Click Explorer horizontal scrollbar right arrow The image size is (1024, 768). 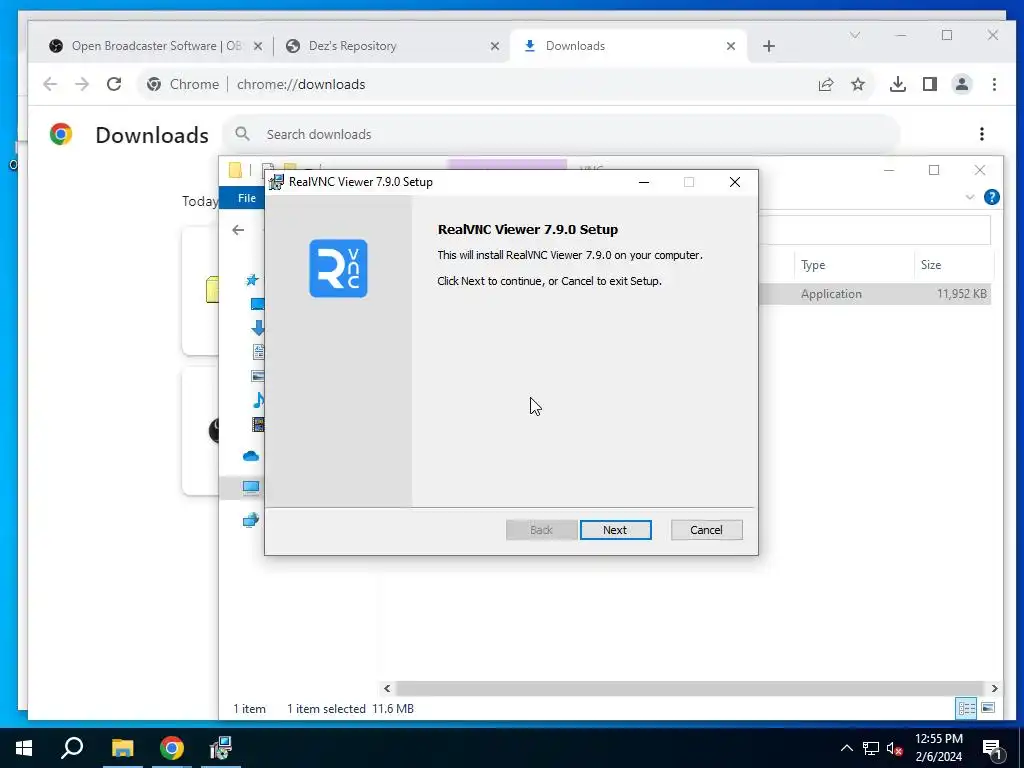(x=994, y=688)
